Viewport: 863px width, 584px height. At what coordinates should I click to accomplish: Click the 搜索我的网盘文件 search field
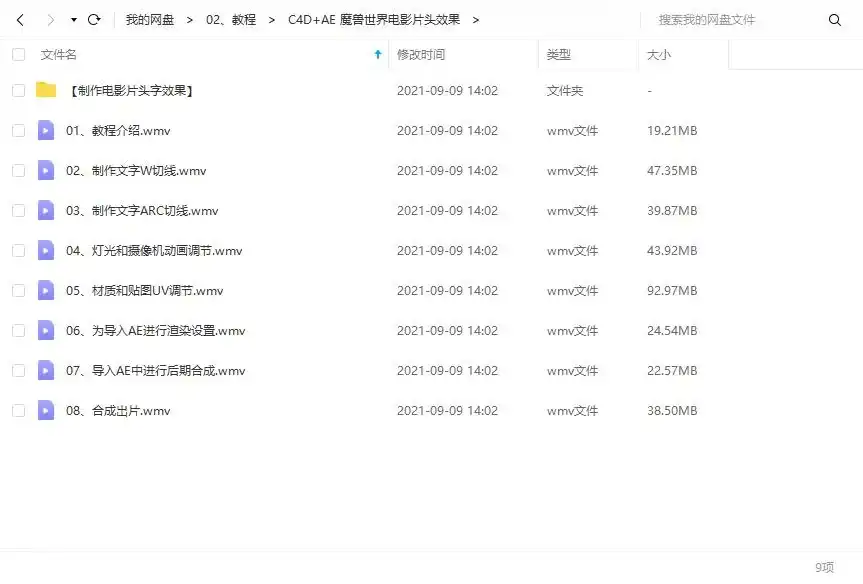[735, 20]
